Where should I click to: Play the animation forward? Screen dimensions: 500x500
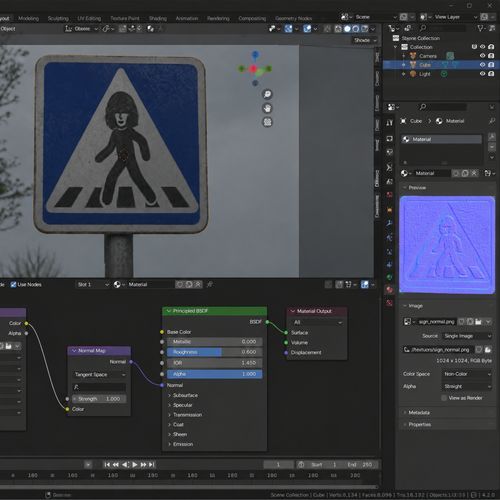point(135,465)
